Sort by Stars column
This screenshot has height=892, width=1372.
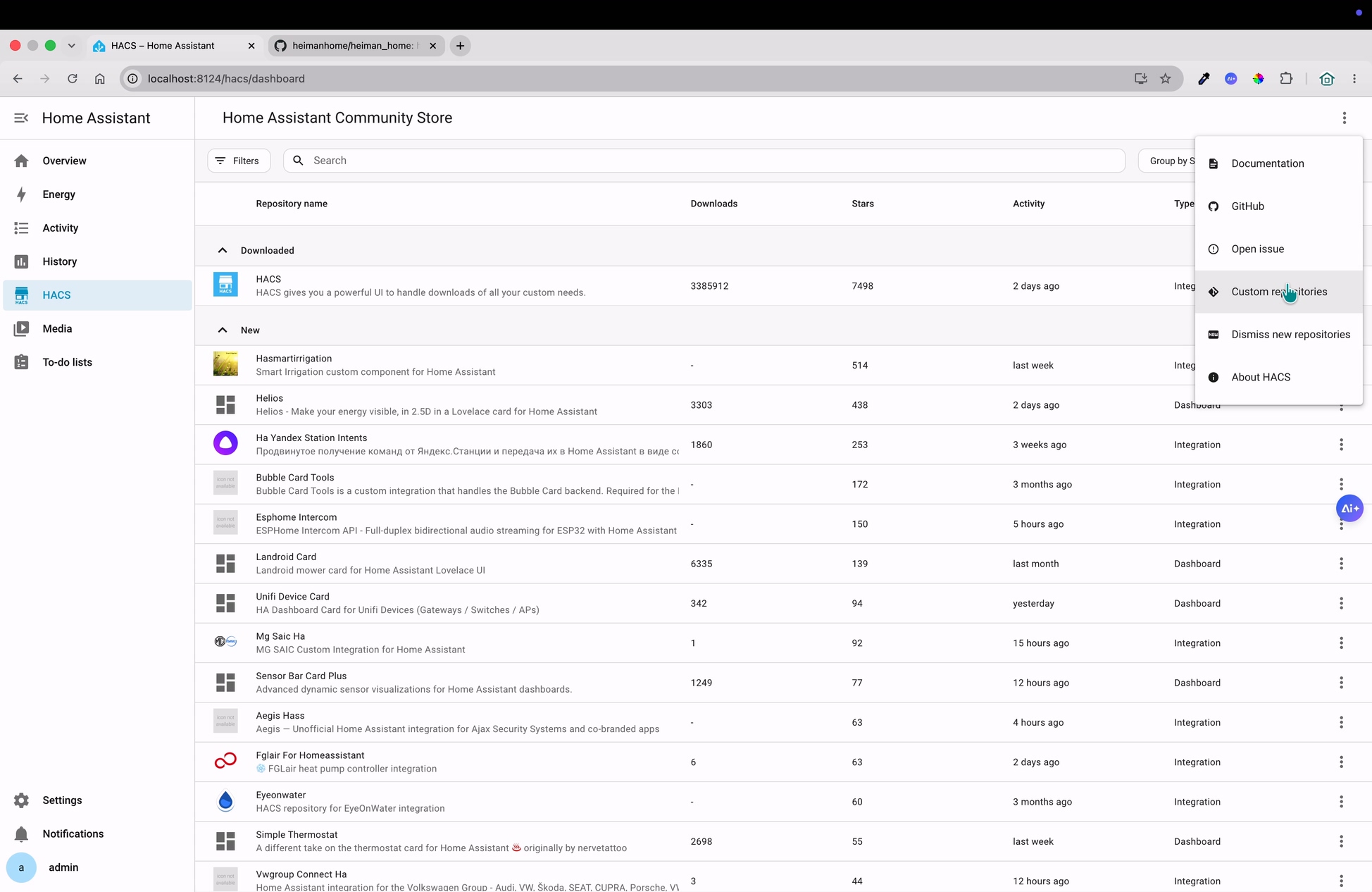pyautogui.click(x=863, y=204)
